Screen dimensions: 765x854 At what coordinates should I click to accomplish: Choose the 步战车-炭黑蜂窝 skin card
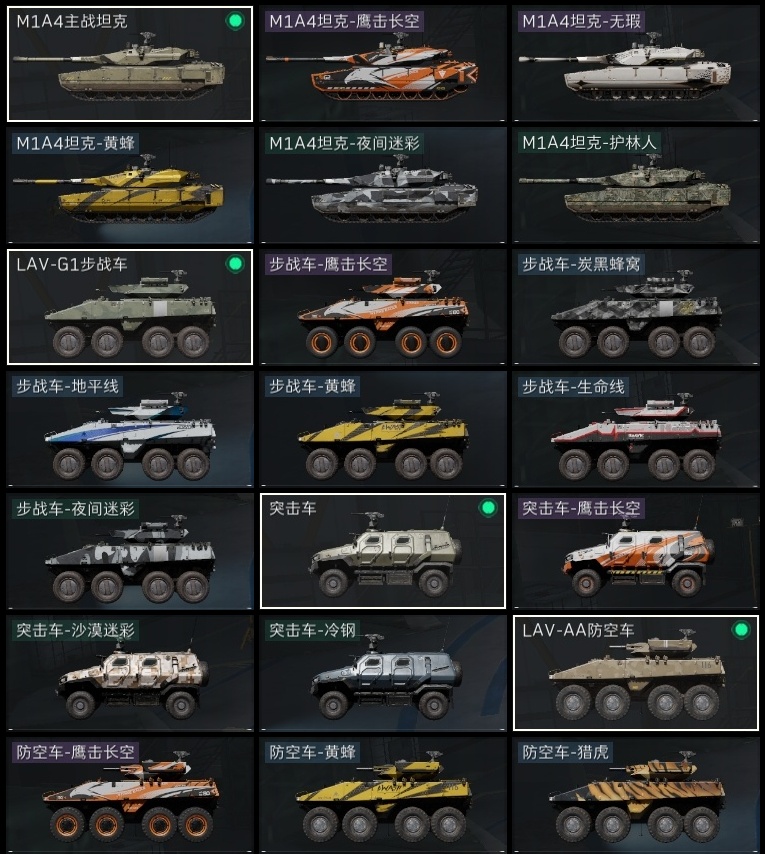pos(636,307)
